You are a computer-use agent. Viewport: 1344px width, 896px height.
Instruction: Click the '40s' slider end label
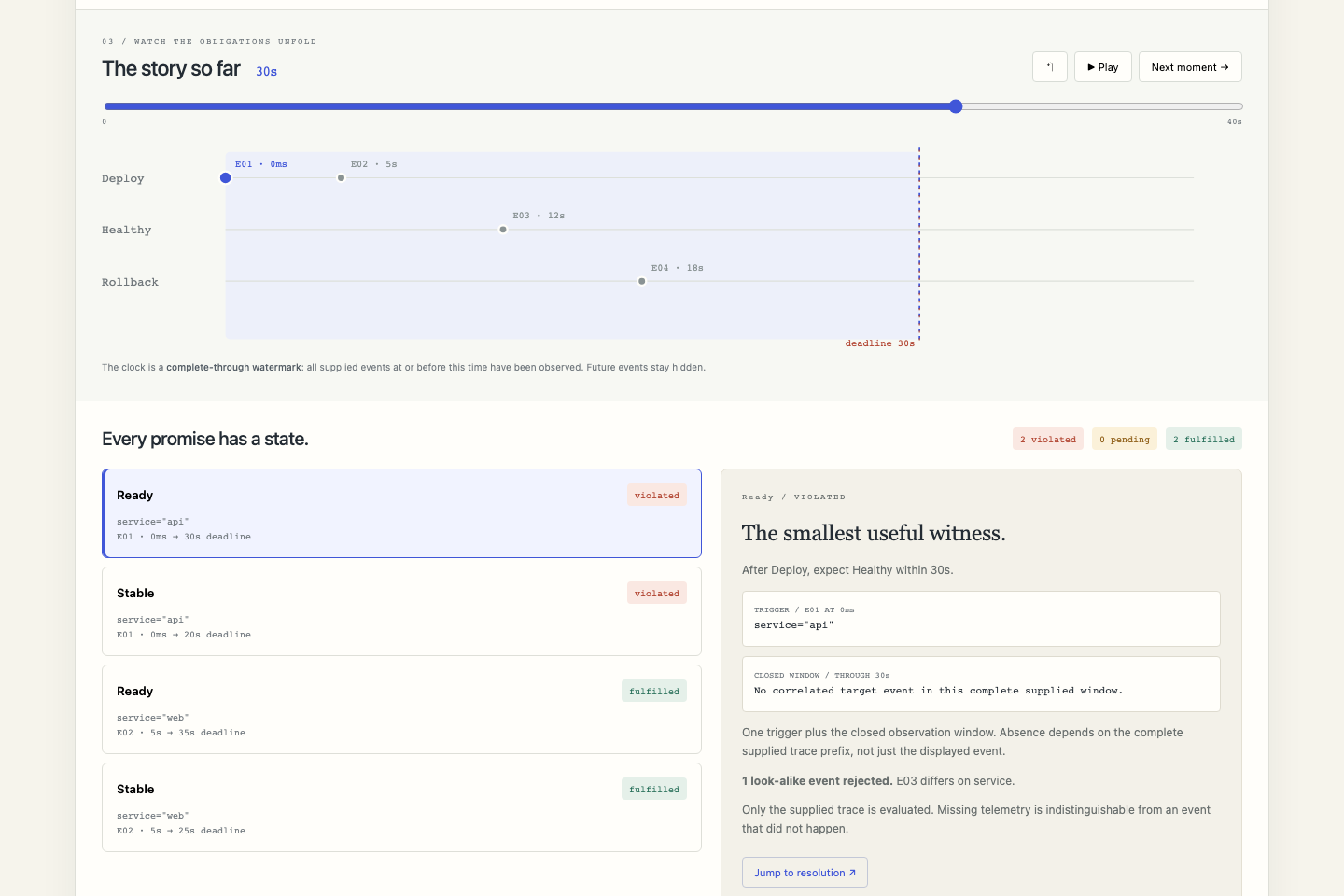click(x=1235, y=121)
